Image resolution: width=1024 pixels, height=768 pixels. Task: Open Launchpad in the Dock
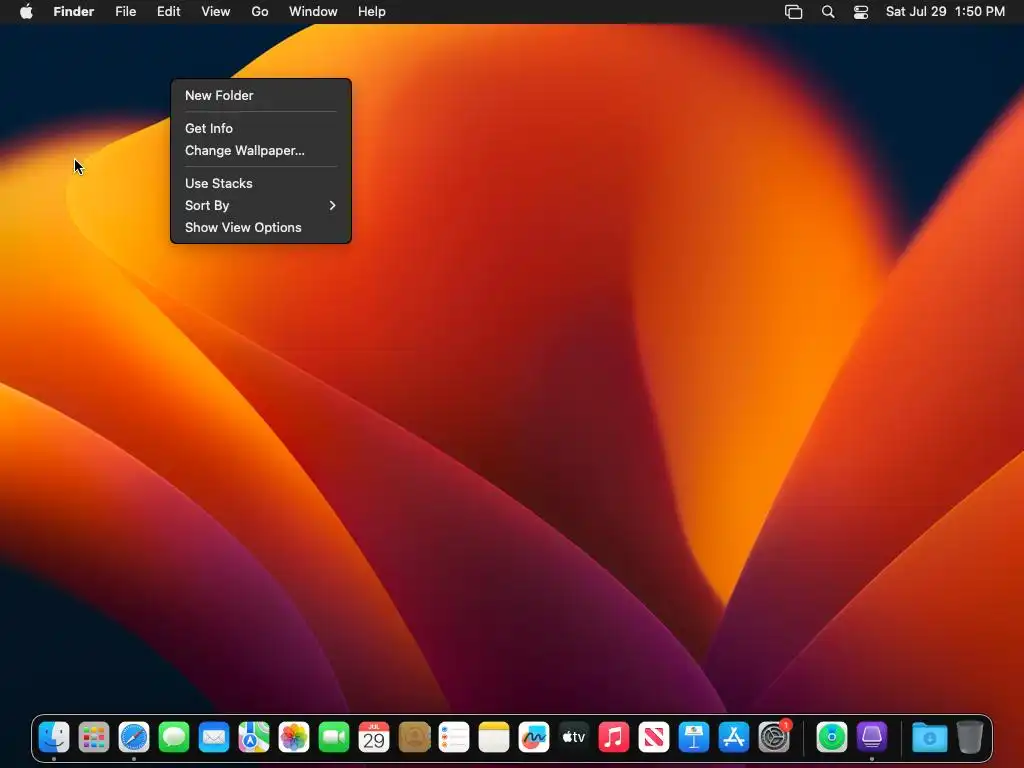tap(94, 737)
